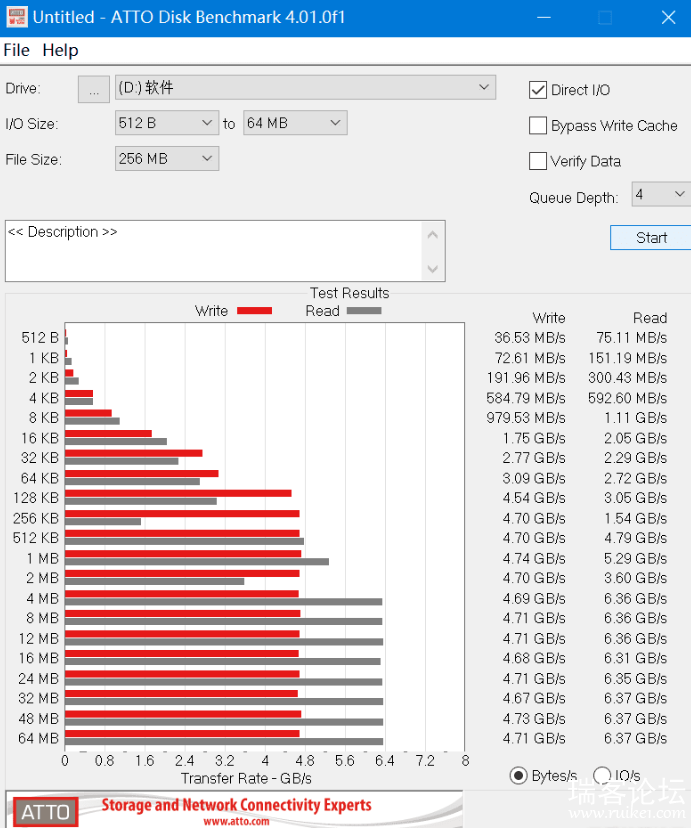Open the 512 B I/O size dropdown
The height and width of the screenshot is (828, 691).
pyautogui.click(x=167, y=123)
